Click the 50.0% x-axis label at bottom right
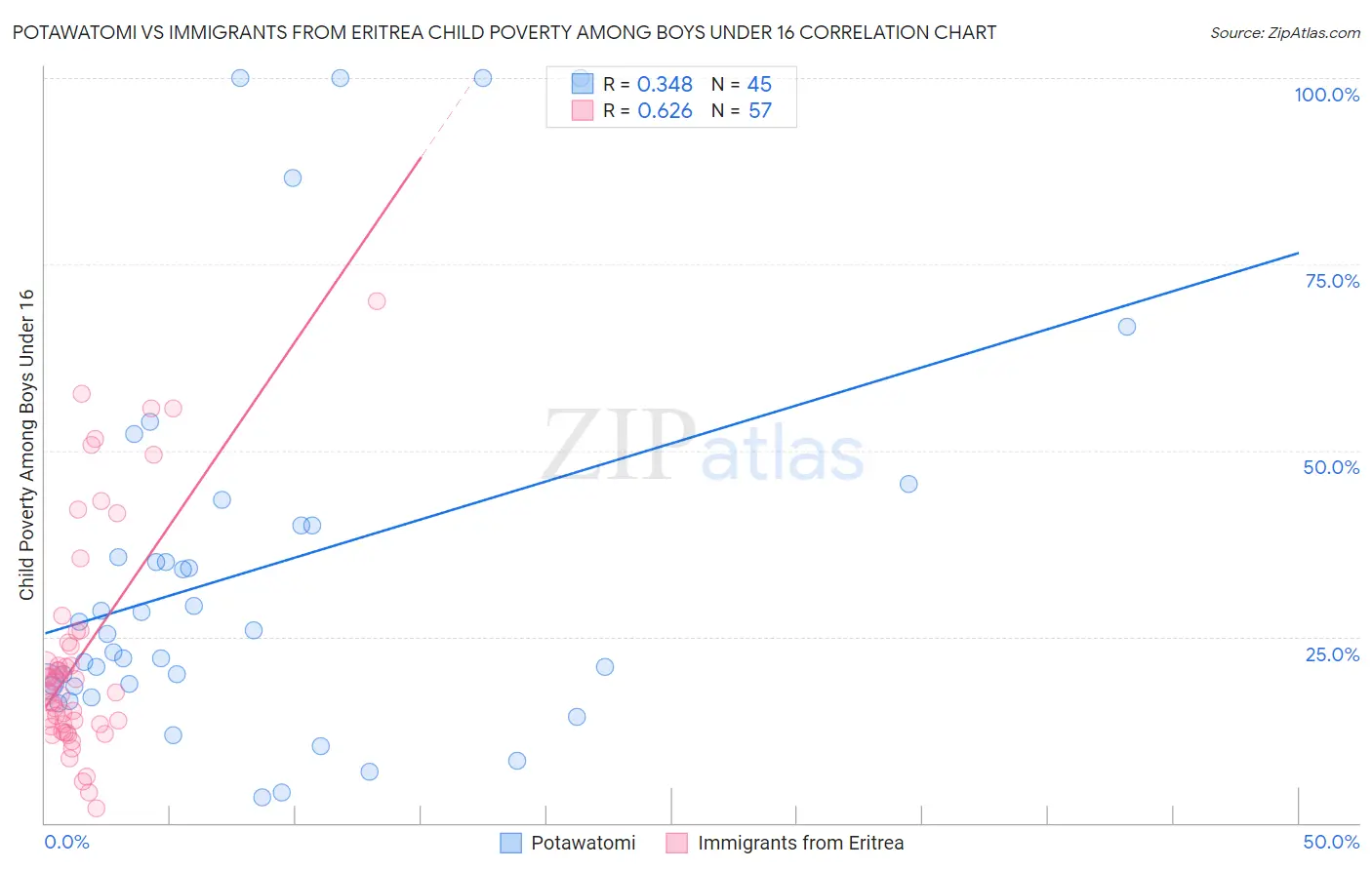The width and height of the screenshot is (1372, 870). [x=1332, y=842]
